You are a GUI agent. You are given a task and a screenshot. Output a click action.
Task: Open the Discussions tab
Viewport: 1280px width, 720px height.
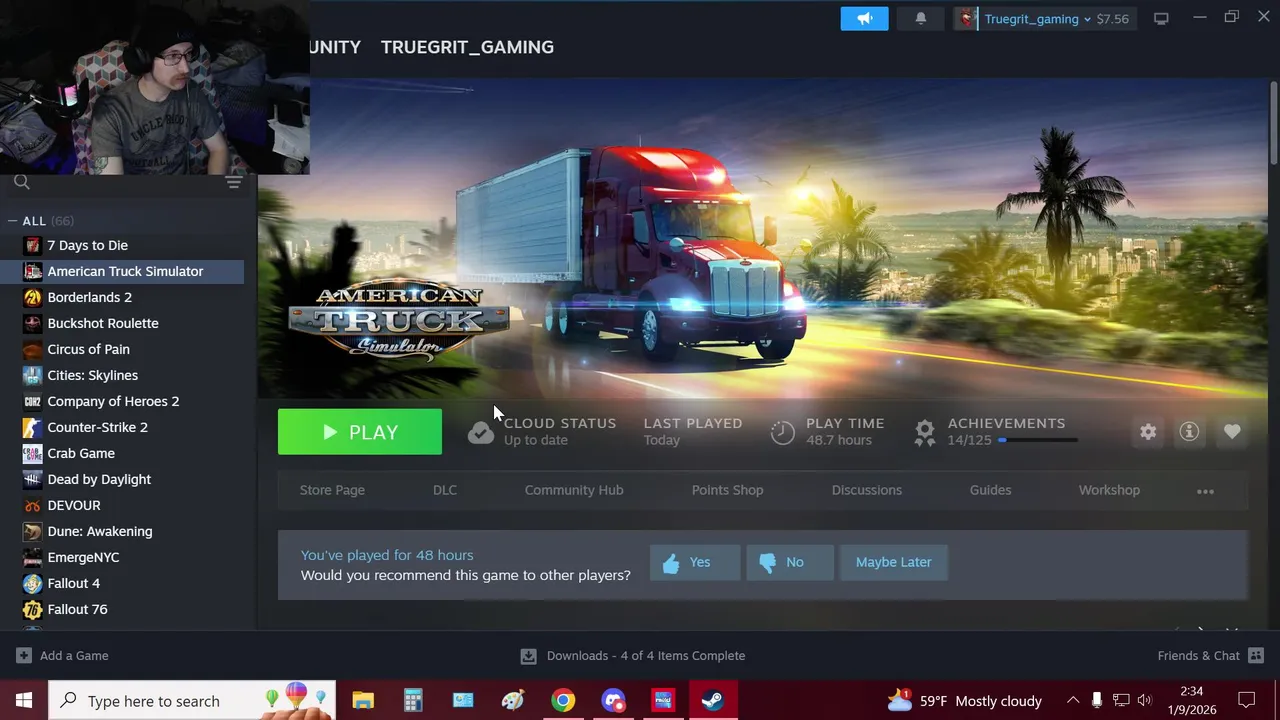click(x=867, y=490)
